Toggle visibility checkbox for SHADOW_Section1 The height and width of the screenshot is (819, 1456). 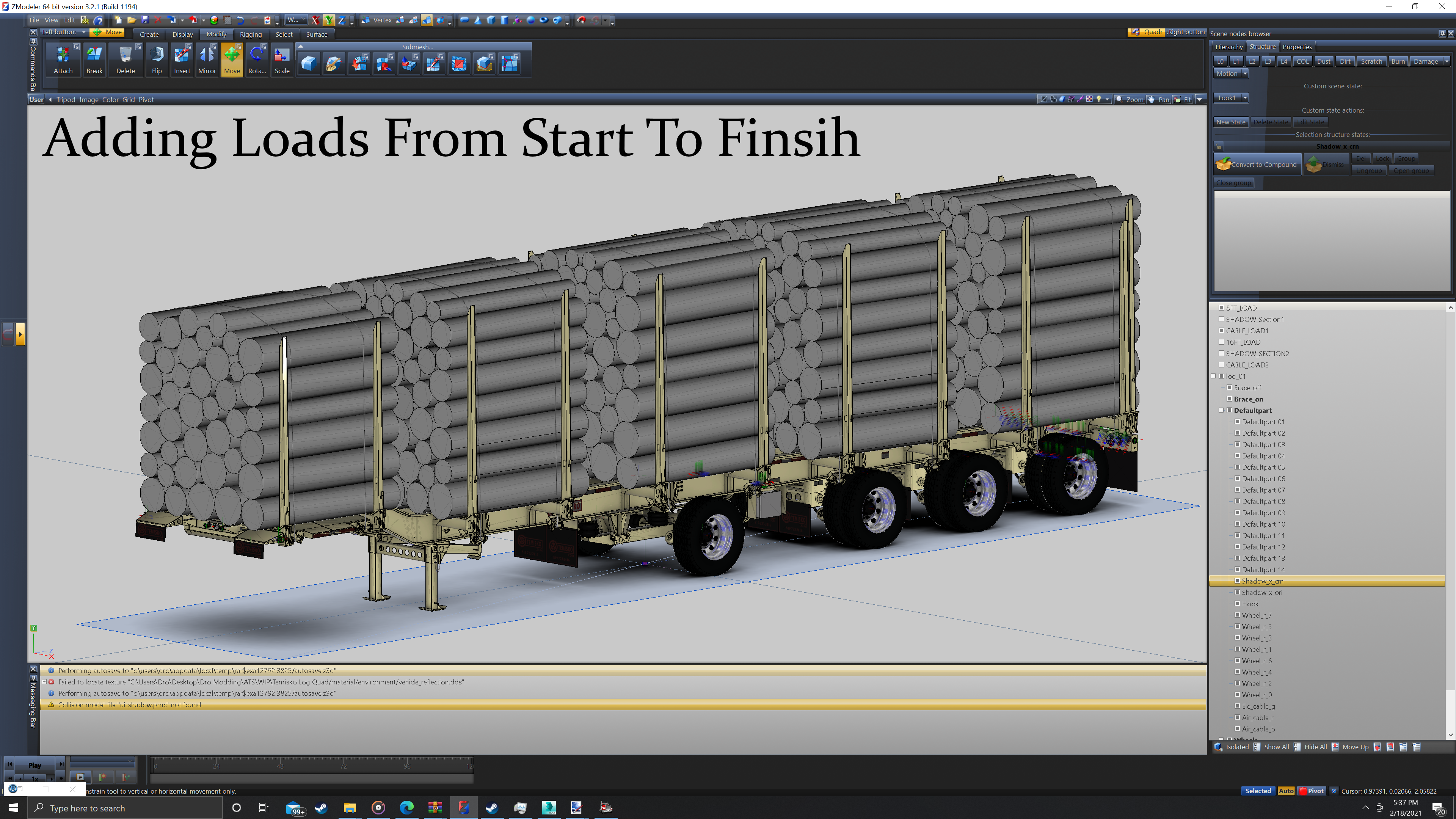1221,319
